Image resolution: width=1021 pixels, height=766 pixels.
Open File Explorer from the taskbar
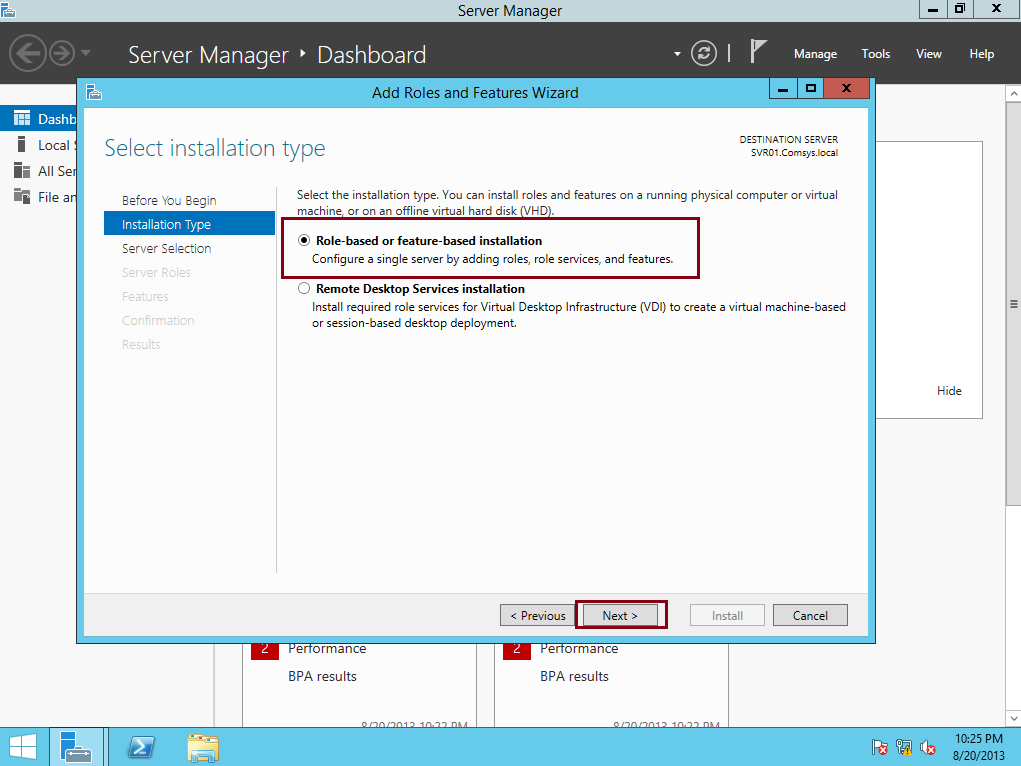click(203, 747)
